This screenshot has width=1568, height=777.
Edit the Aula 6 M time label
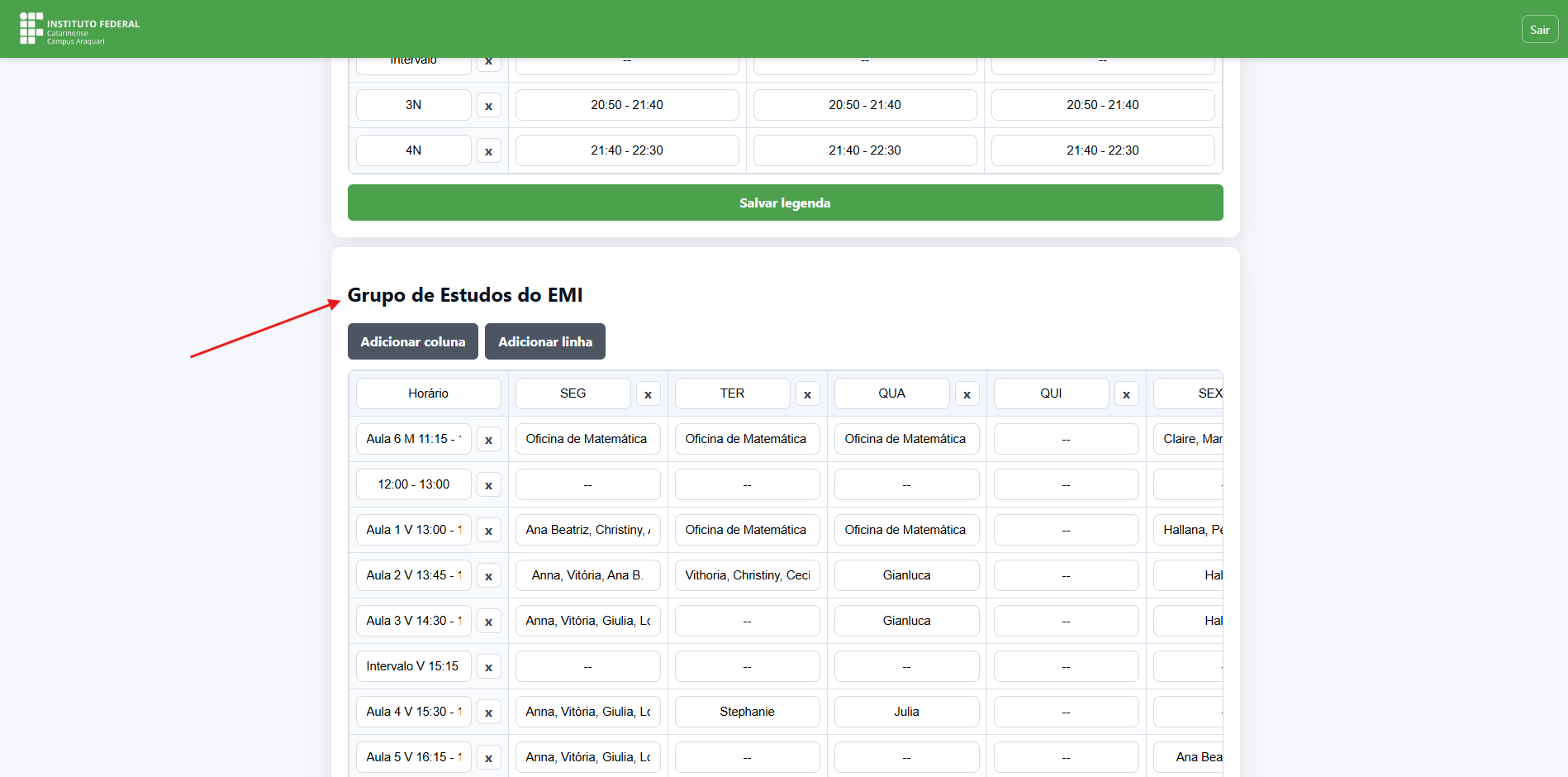tap(414, 439)
